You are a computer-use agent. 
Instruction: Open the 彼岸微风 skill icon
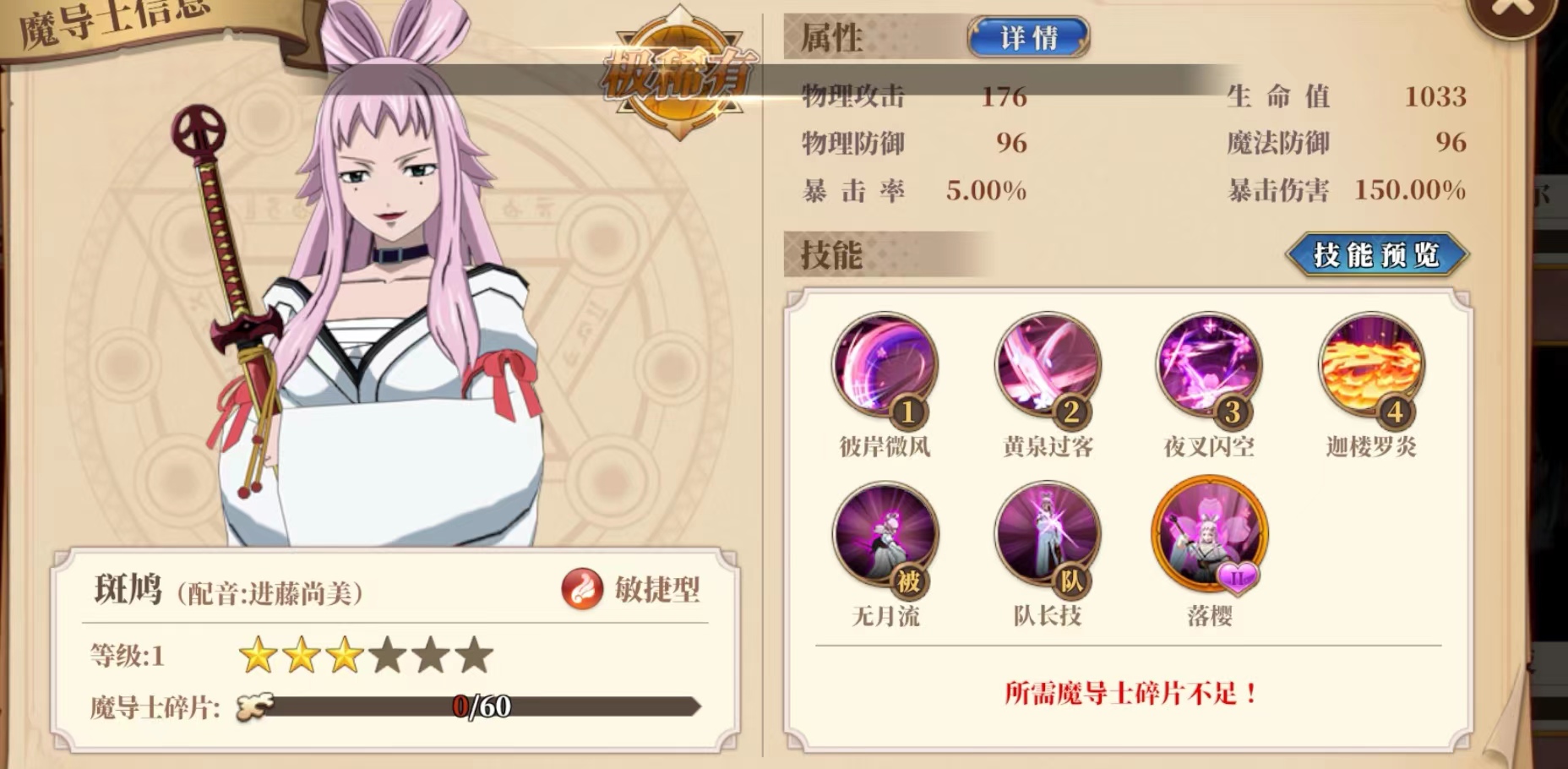click(x=885, y=366)
